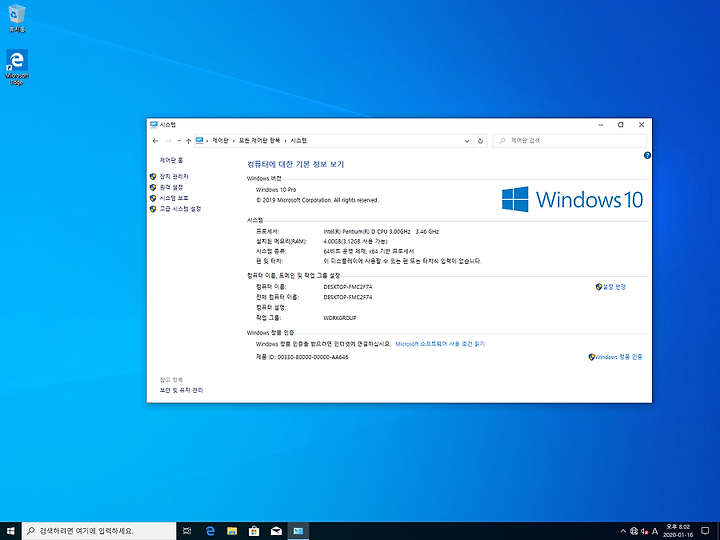Select 제어판 breadcrumb in address bar
720x540 pixels.
coord(220,141)
